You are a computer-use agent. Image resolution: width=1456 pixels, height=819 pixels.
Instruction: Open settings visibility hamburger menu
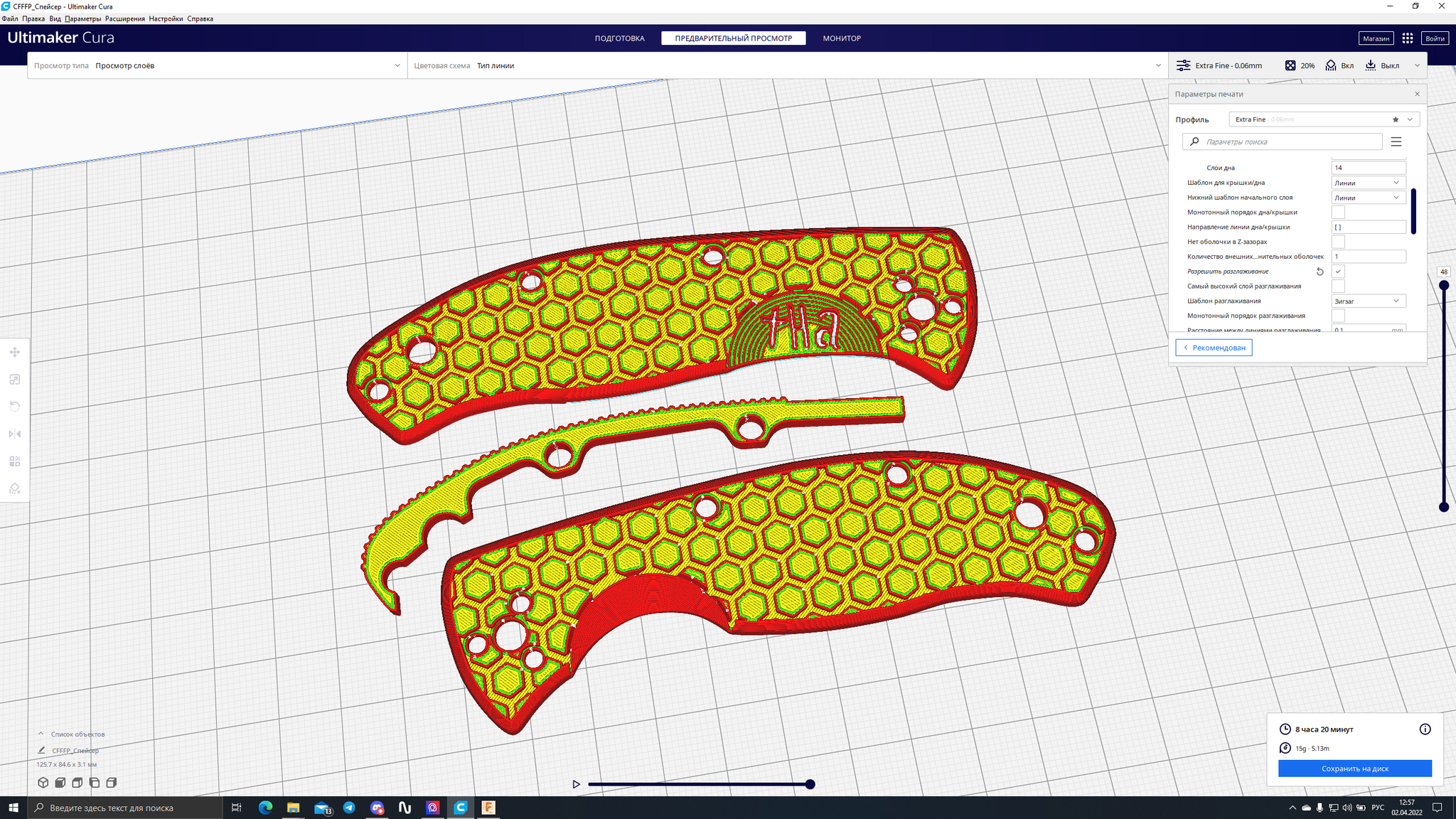point(1396,141)
